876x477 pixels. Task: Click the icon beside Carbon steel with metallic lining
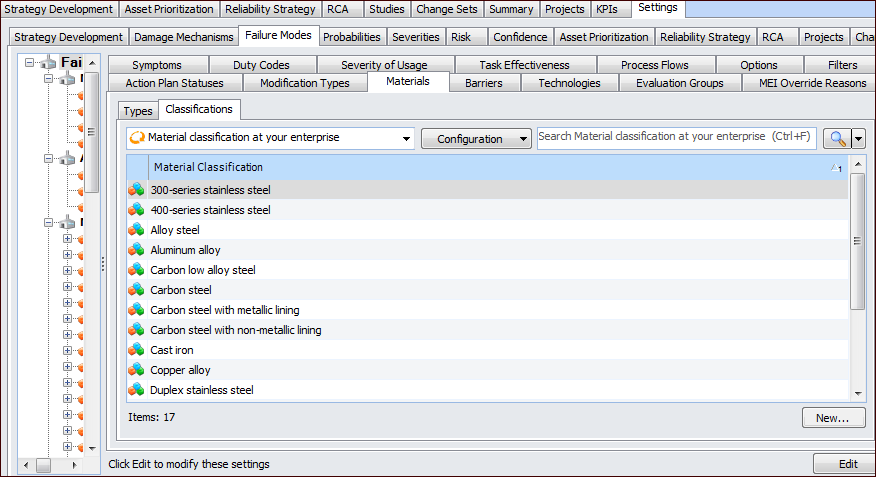(136, 310)
